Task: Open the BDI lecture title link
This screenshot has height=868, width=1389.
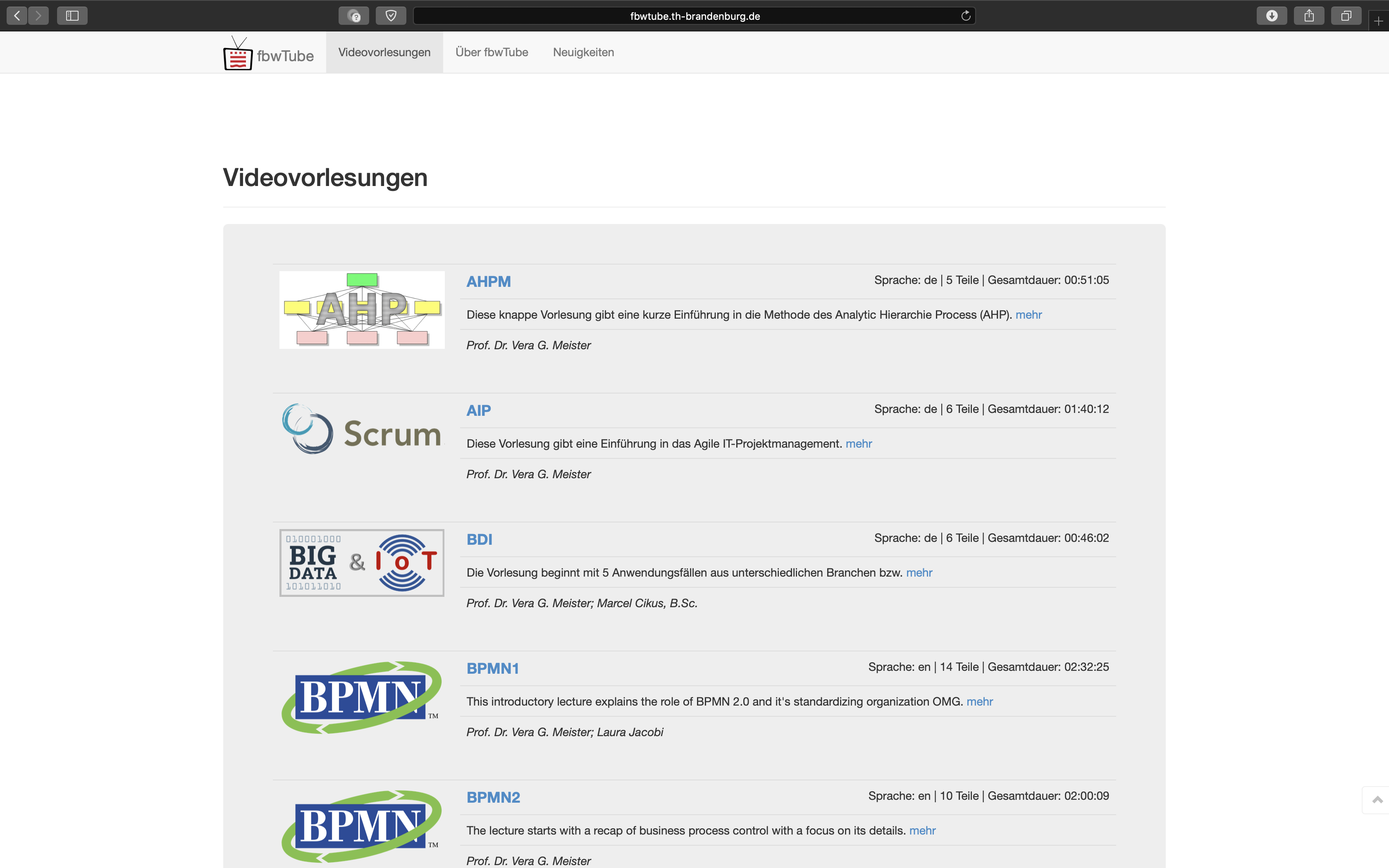Action: click(479, 540)
